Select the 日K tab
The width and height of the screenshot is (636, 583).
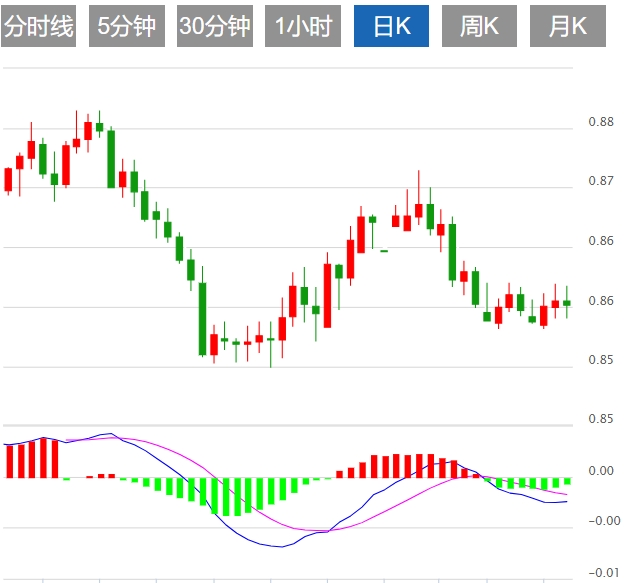391,26
